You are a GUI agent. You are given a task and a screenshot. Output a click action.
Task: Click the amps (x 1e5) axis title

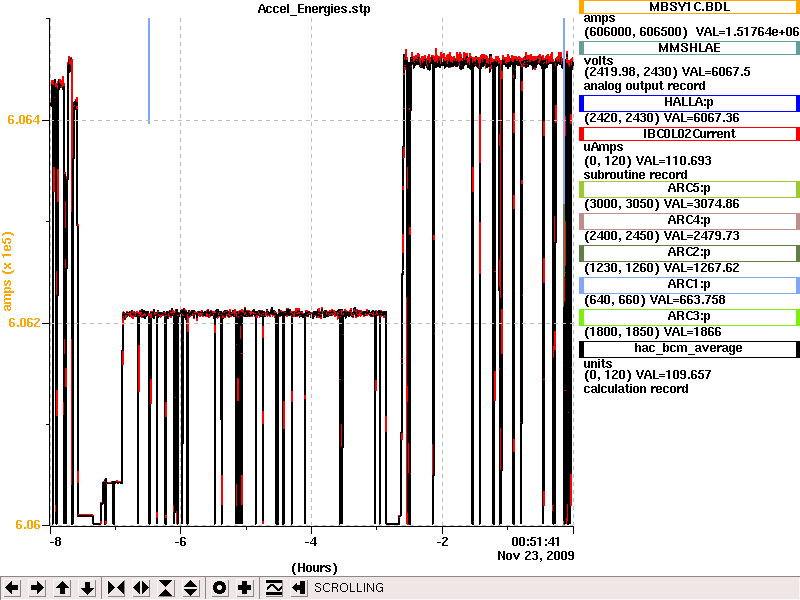tap(7, 271)
